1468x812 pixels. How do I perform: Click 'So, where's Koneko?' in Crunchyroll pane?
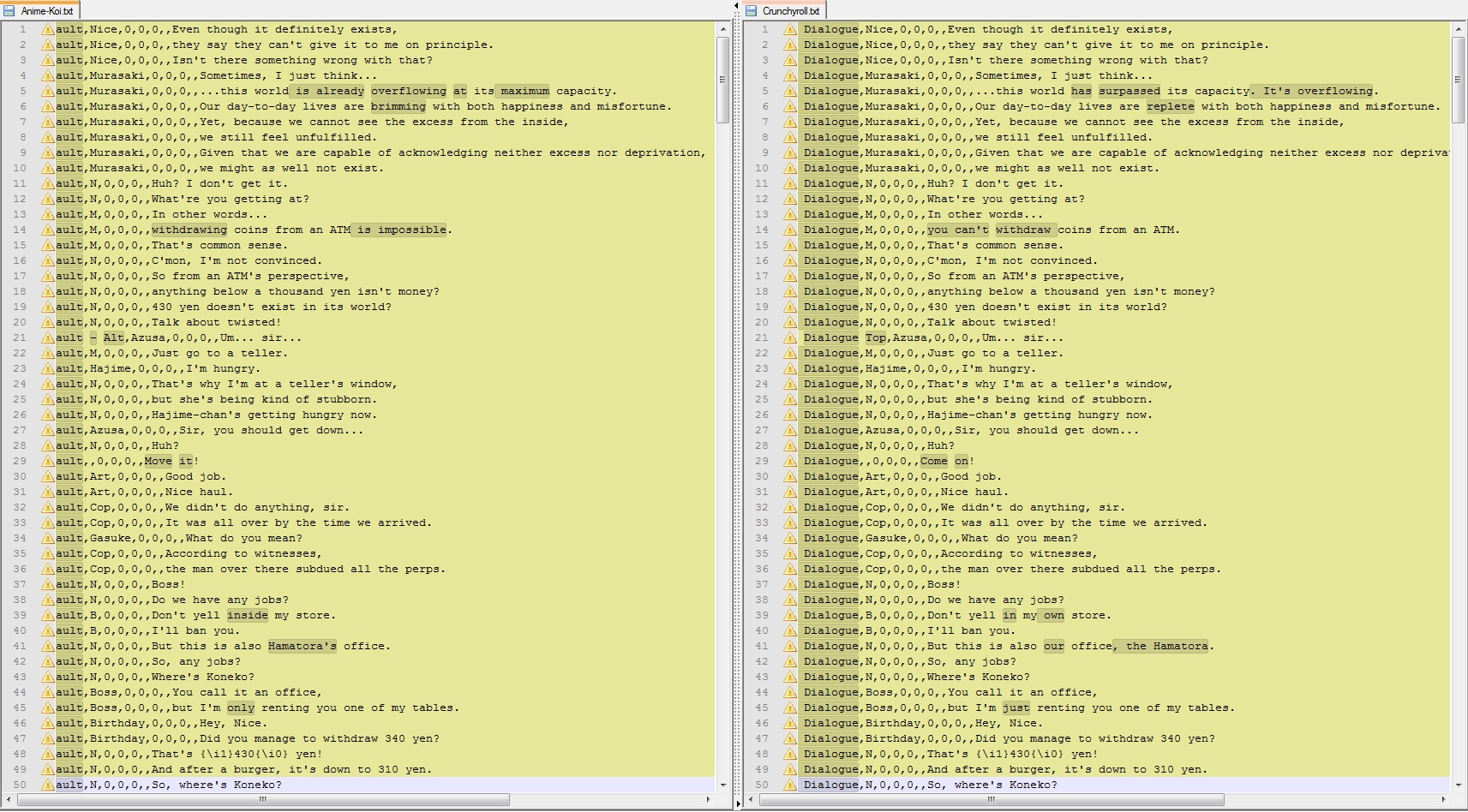(x=992, y=785)
